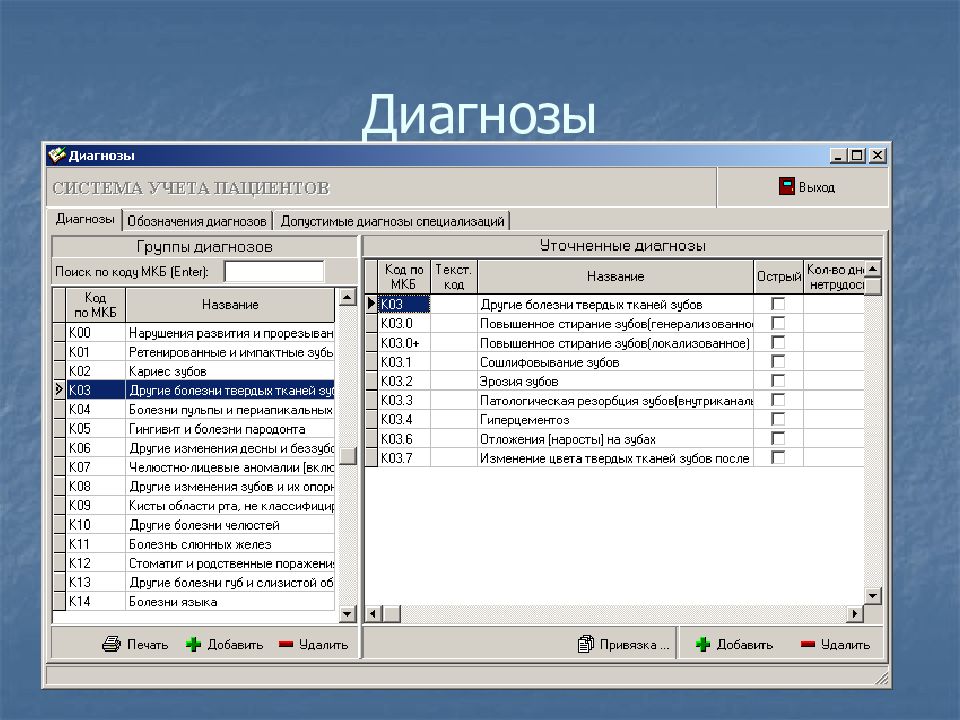Click the Привязка ... button text
This screenshot has height=720, width=960.
click(634, 644)
